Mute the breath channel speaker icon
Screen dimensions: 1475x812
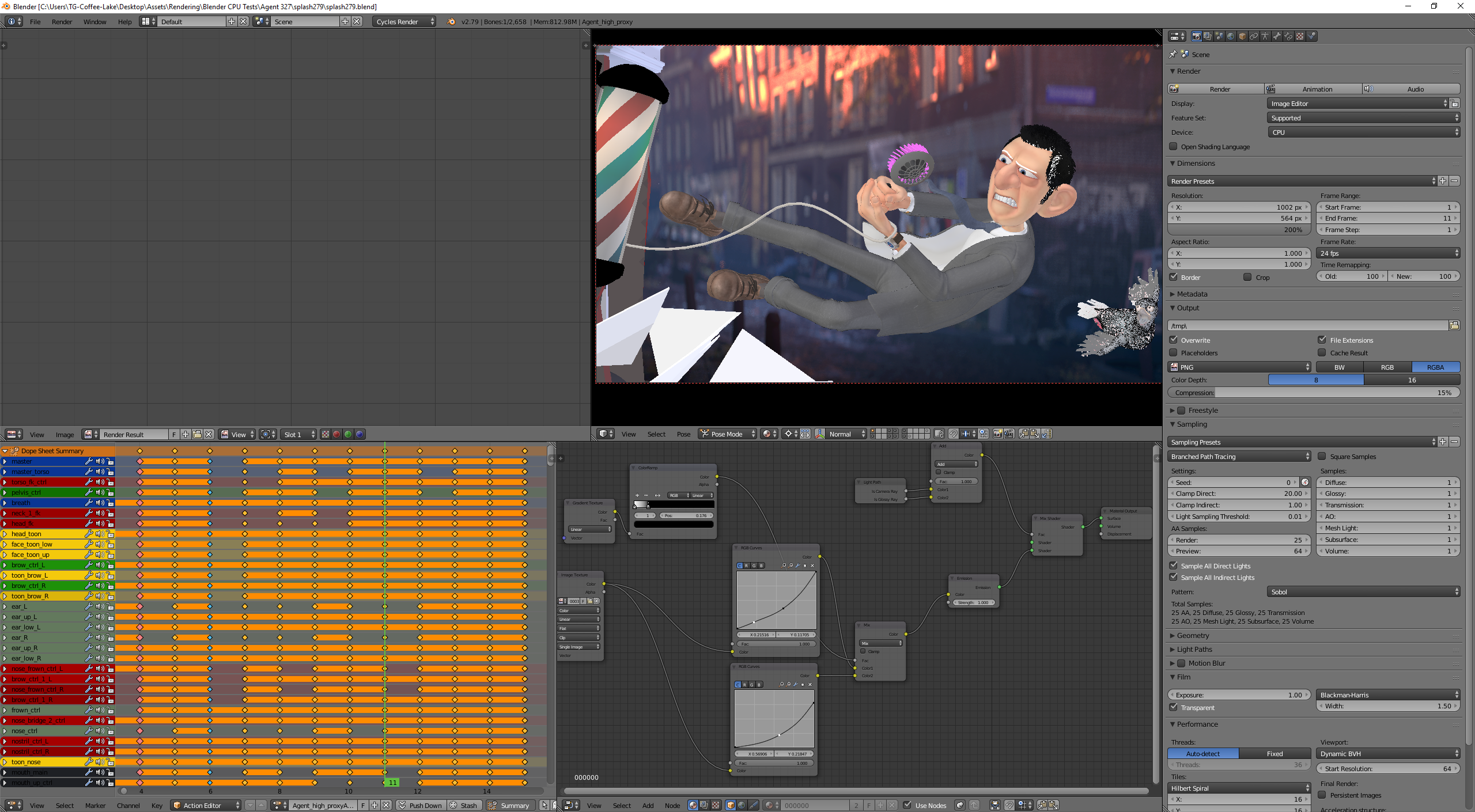(x=100, y=503)
